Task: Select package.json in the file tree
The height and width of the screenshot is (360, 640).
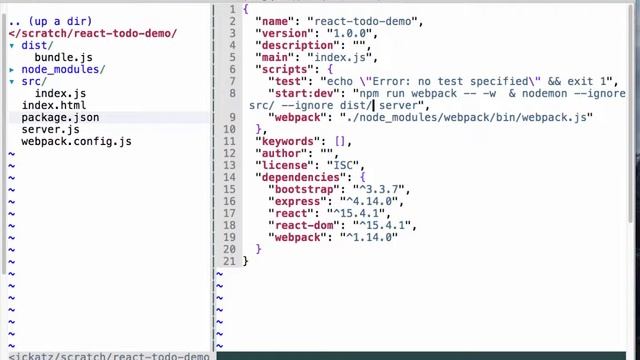Action: 60,118
